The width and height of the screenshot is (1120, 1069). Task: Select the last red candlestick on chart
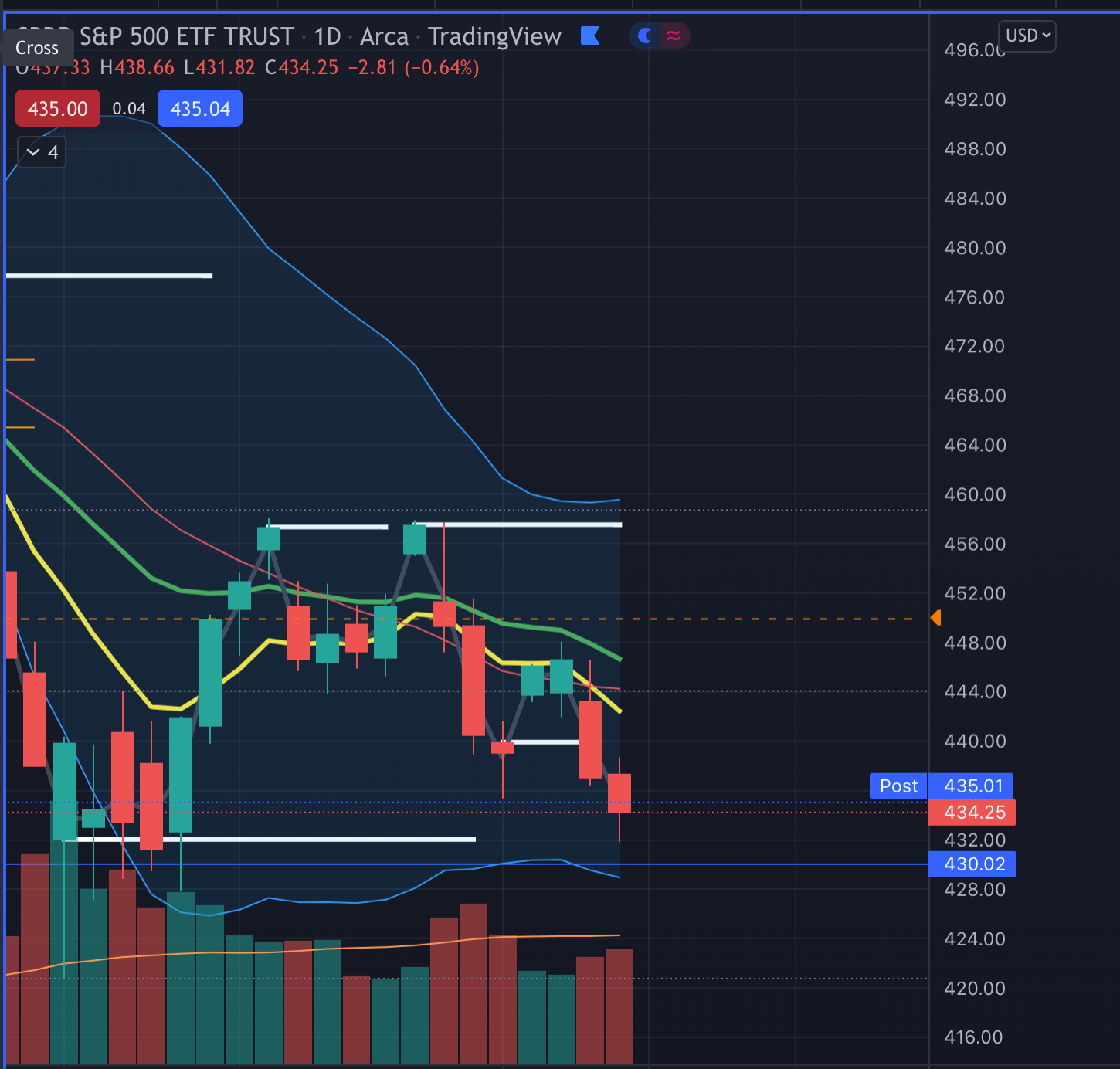tap(619, 793)
